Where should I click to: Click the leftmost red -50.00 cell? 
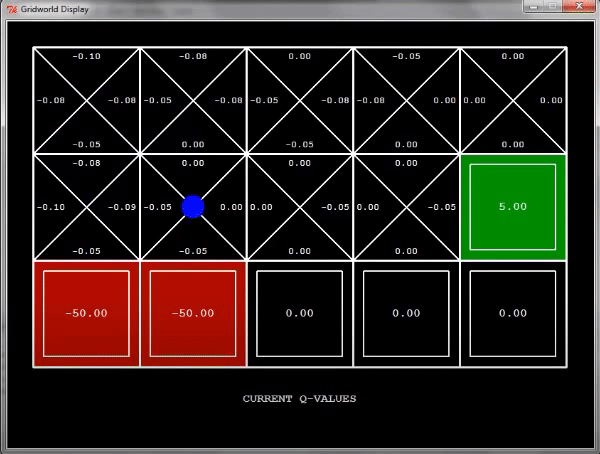click(86, 314)
